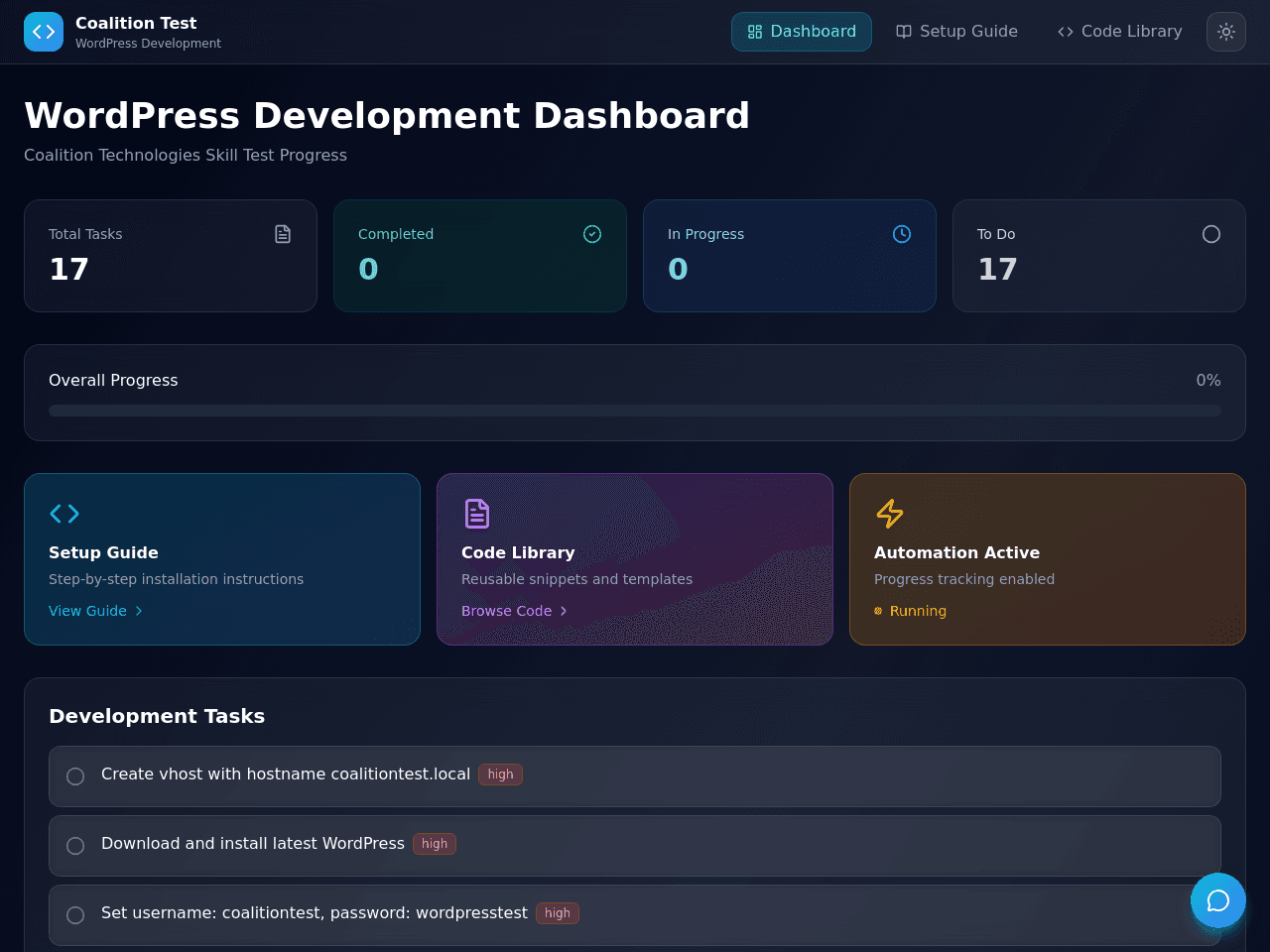
Task: Click the chevron next to Browse Code
Action: pos(564,611)
